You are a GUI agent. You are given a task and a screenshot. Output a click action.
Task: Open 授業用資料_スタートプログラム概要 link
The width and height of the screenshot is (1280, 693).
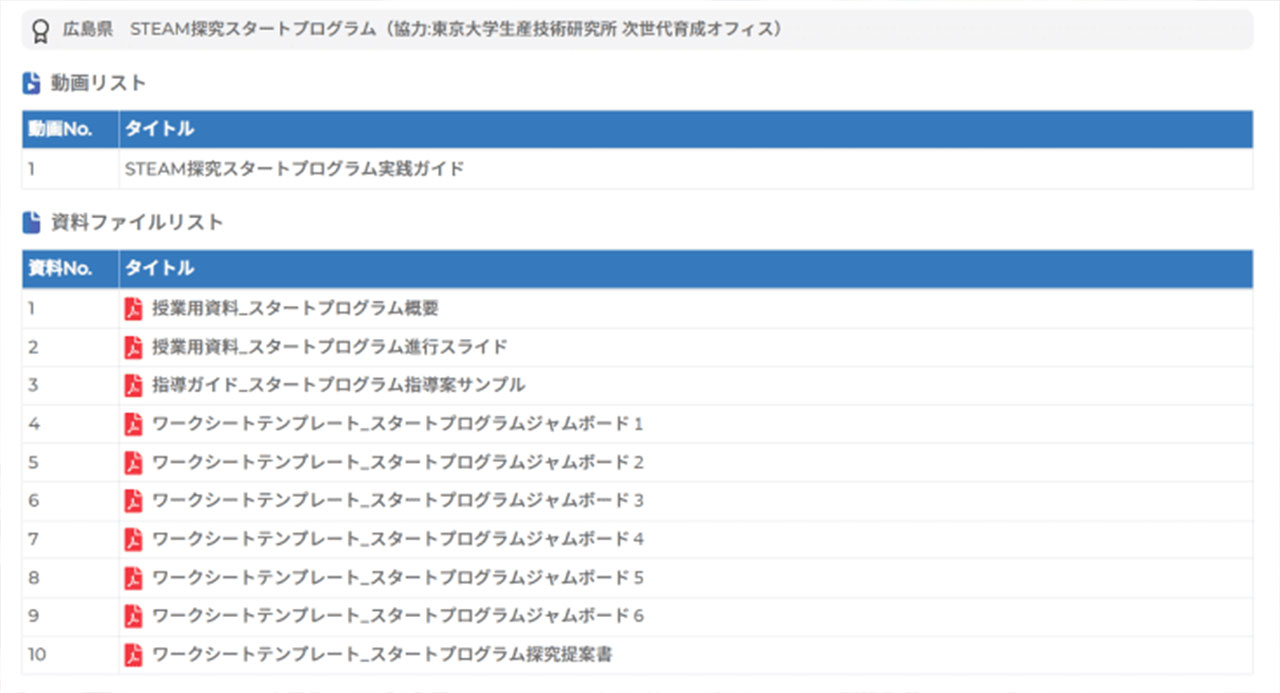[x=295, y=309]
